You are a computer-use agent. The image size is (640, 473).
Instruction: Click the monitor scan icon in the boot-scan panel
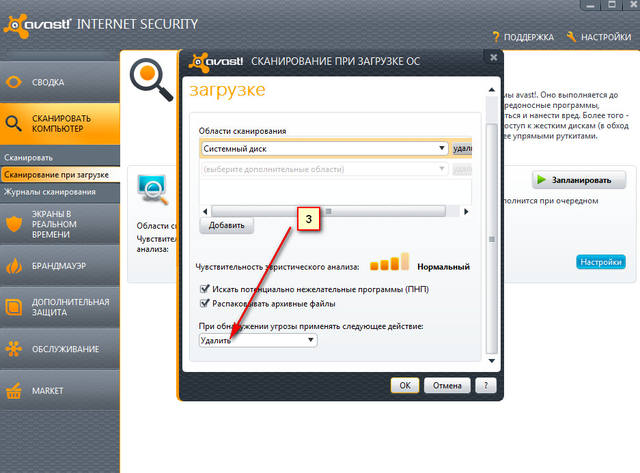click(152, 189)
